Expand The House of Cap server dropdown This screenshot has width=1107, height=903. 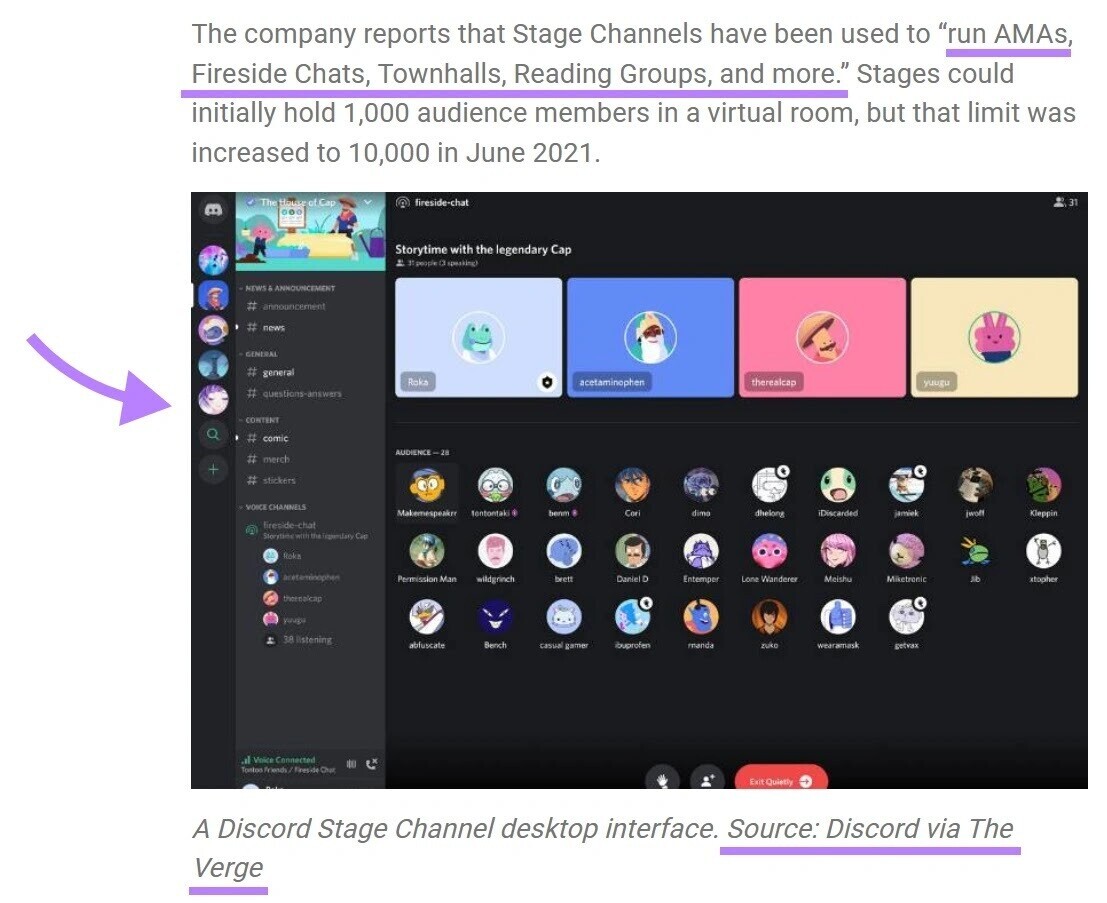pos(368,202)
